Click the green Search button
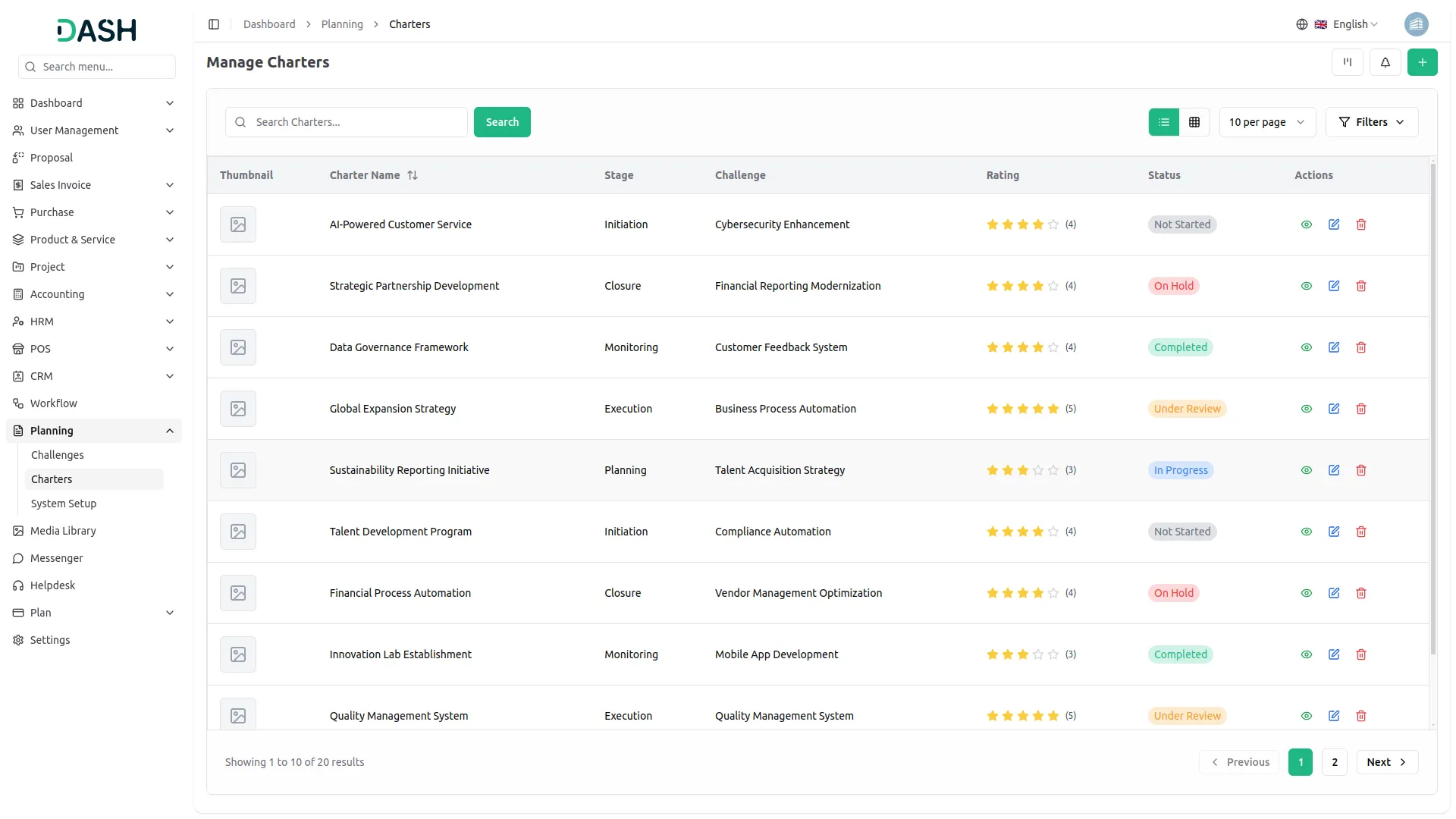Screen dimensions: 1456x819 [501, 122]
